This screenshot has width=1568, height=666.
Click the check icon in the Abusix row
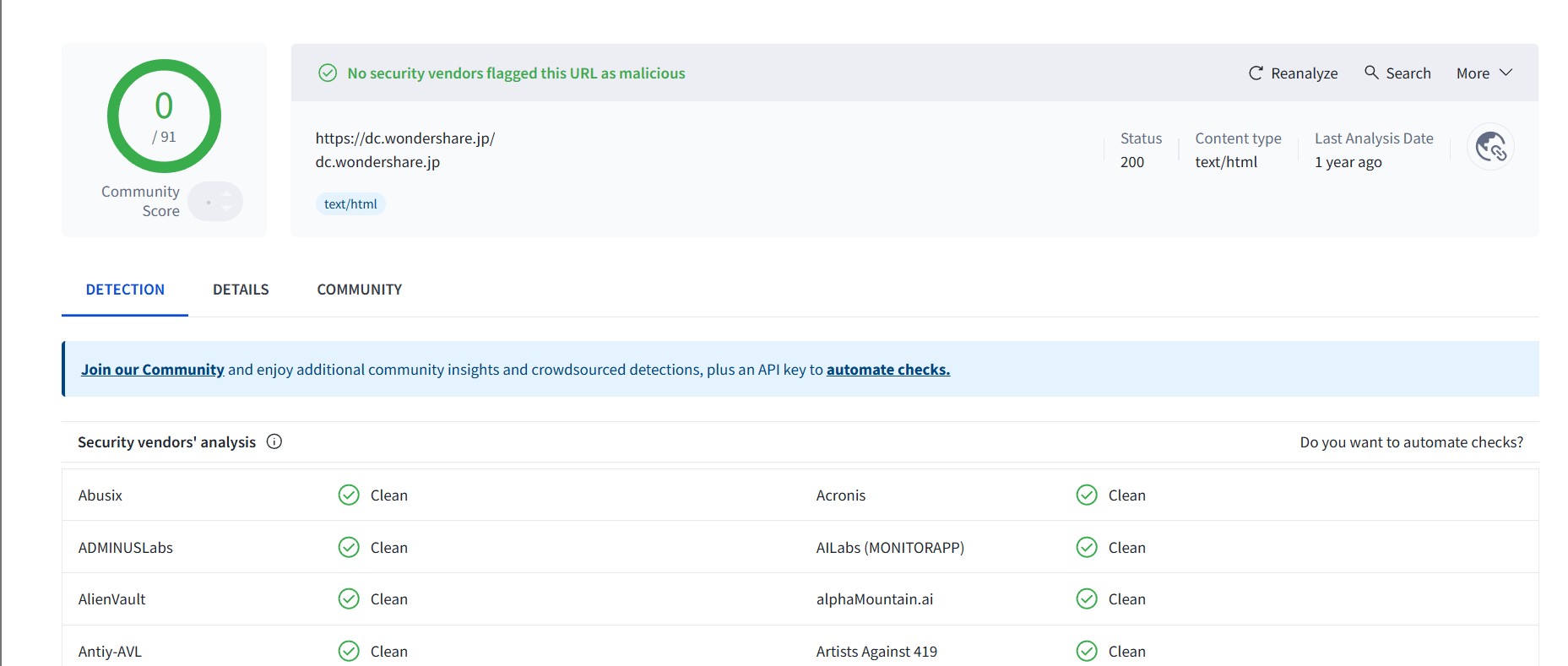coord(349,495)
